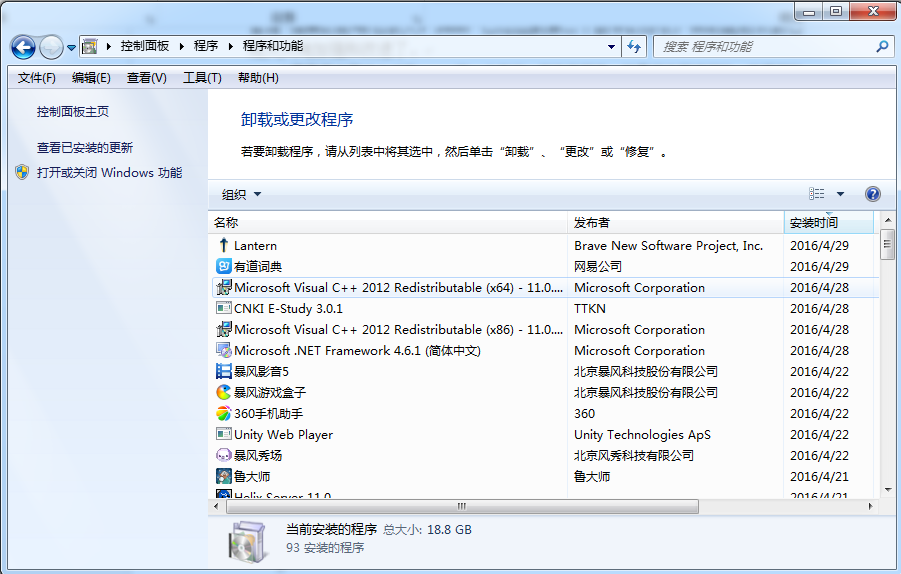901x574 pixels.
Task: Open the 文件(F) menu
Action: (37, 78)
